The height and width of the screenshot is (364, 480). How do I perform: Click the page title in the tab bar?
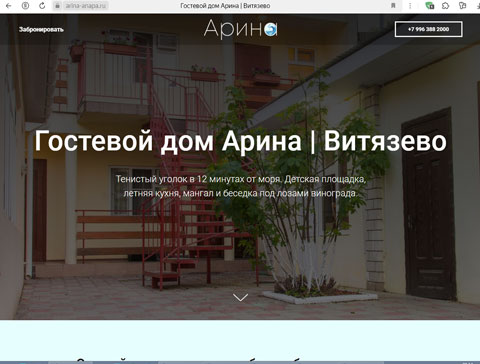[x=225, y=6]
